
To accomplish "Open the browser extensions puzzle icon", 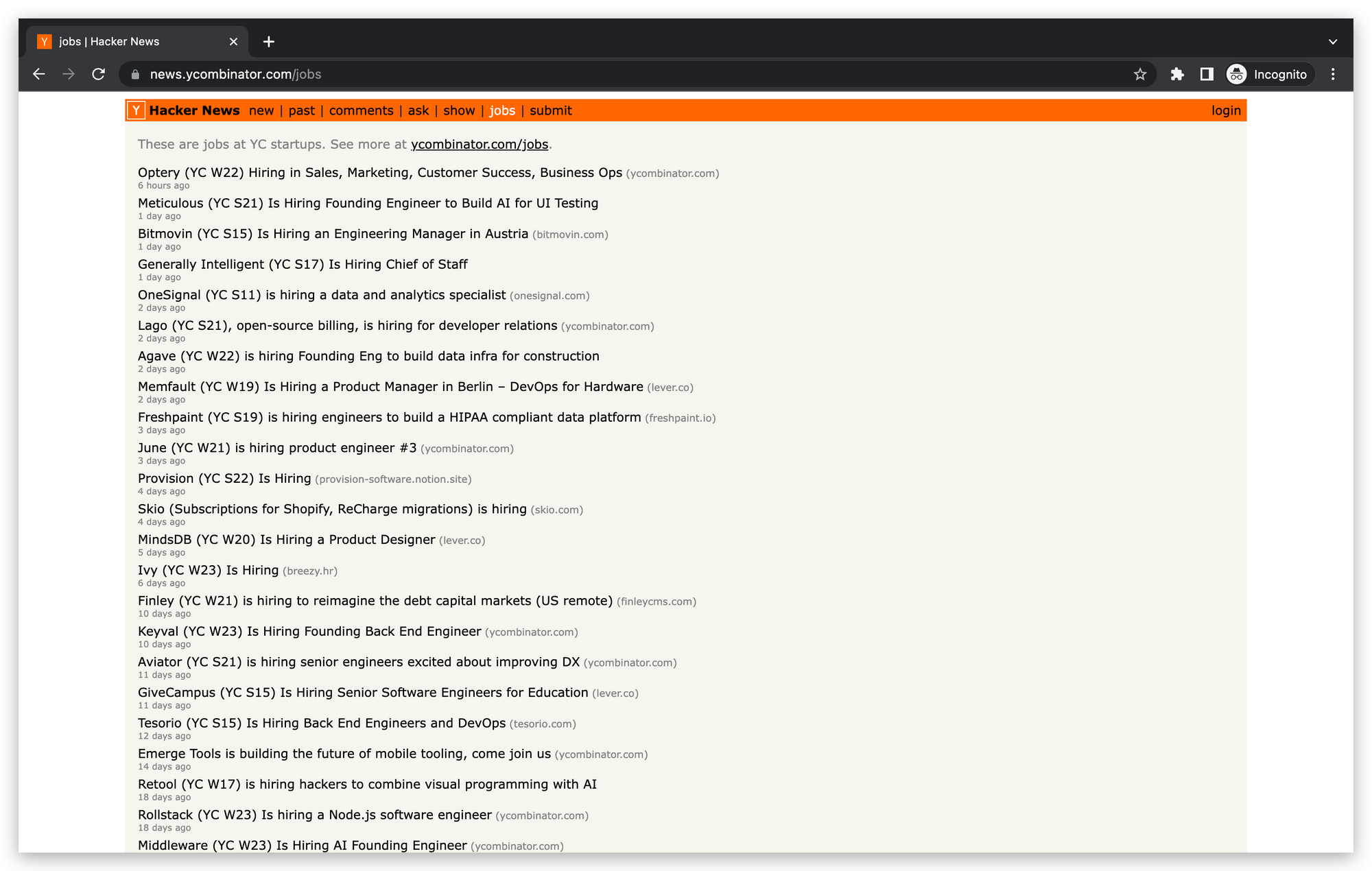I will (1177, 74).
